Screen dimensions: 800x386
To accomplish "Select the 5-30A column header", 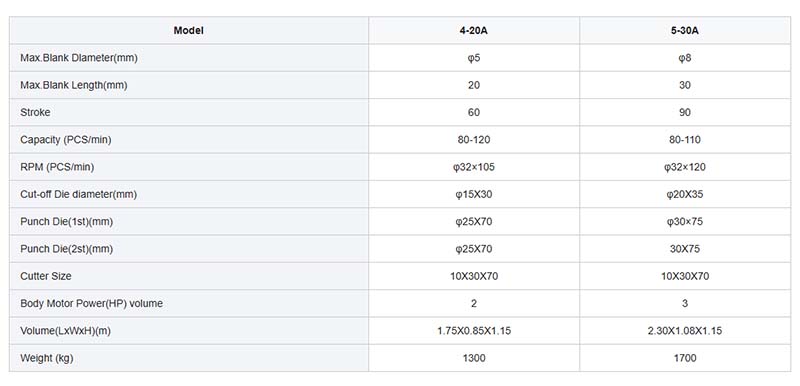I will pos(685,31).
